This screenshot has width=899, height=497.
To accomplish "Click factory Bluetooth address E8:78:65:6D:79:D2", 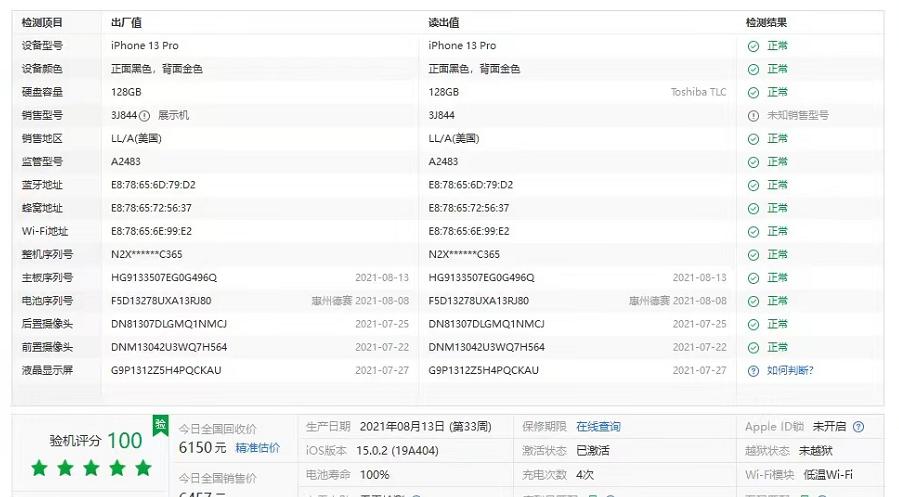I will [153, 185].
